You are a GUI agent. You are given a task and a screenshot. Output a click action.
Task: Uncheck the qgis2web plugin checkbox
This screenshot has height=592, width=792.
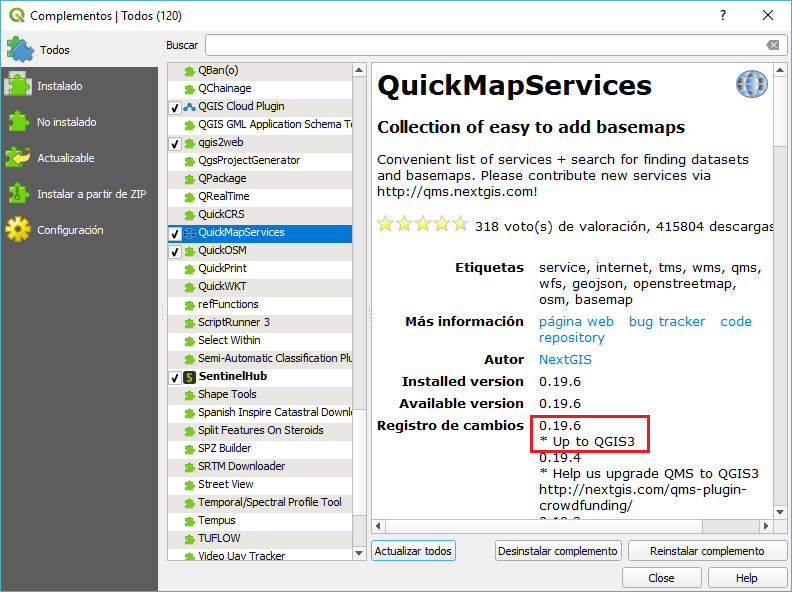[x=175, y=143]
